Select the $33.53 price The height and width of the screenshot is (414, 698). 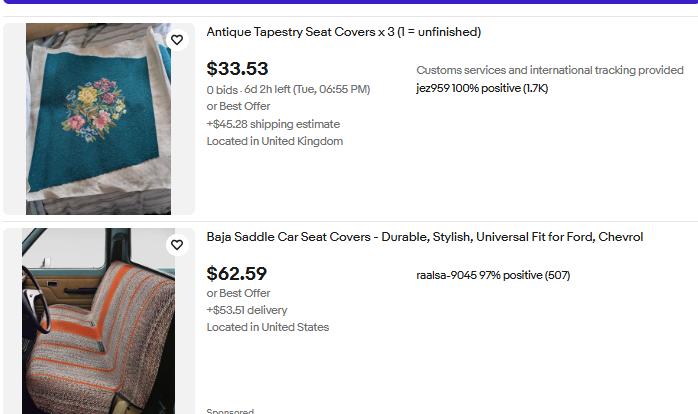(237, 69)
